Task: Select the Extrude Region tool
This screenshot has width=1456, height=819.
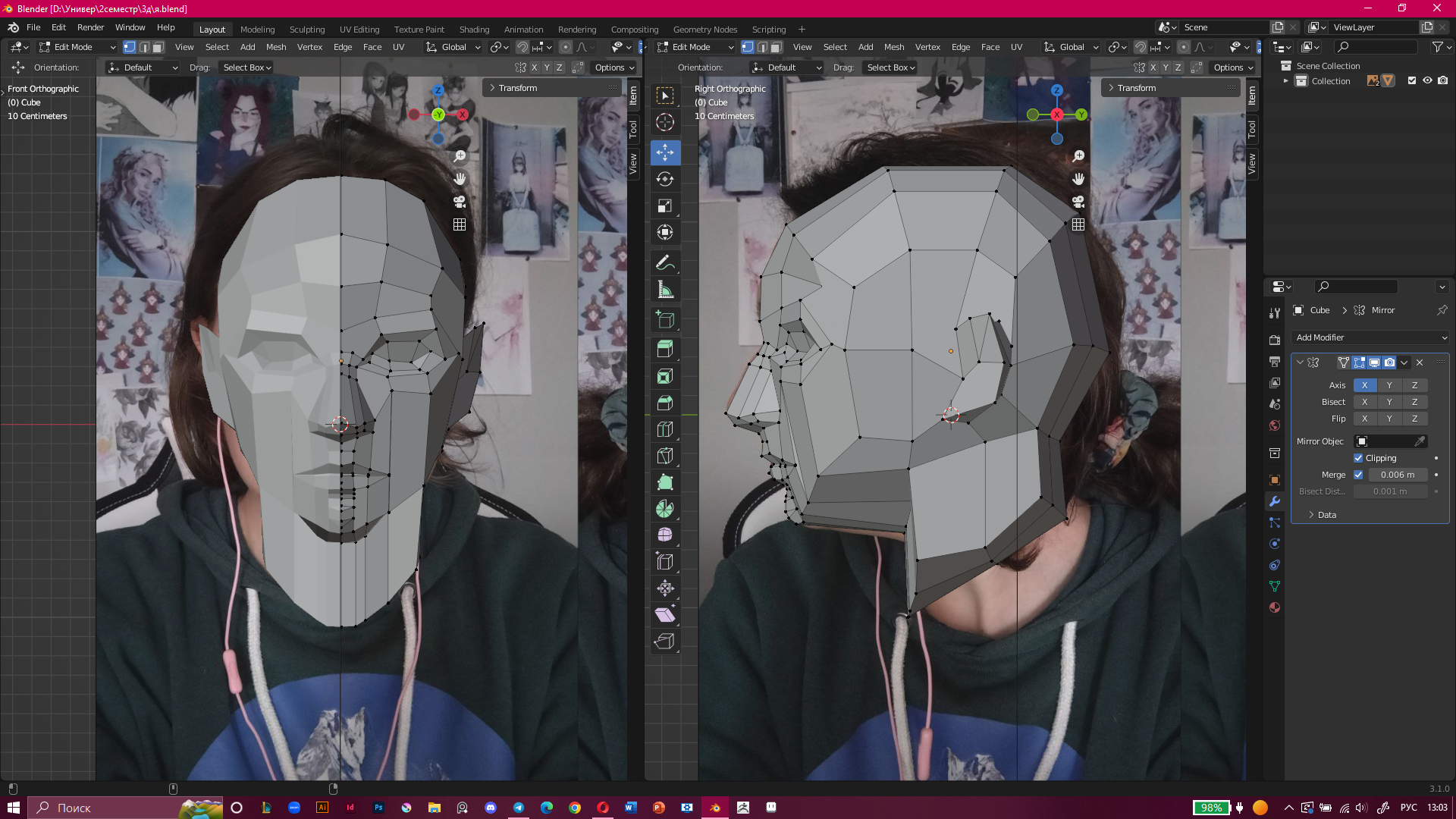Action: (665, 350)
